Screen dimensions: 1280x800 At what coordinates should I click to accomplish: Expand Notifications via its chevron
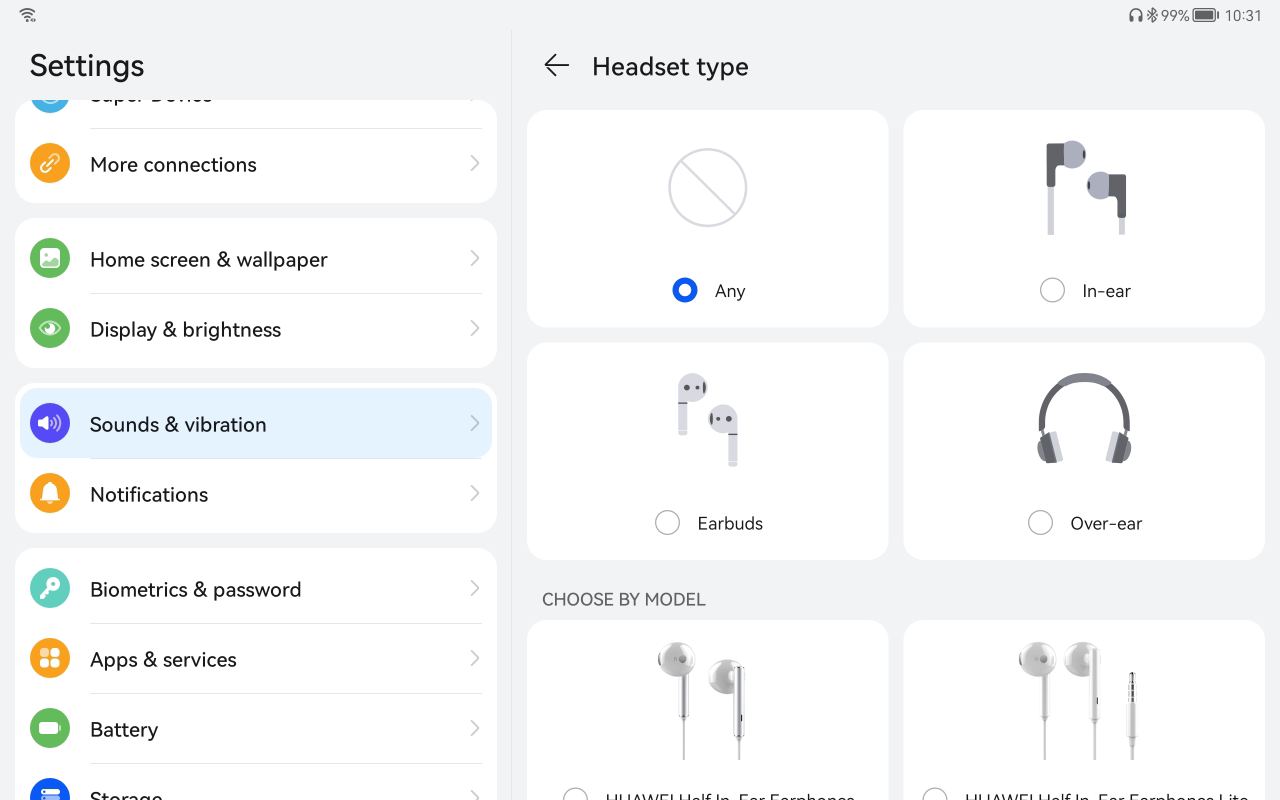(x=475, y=493)
